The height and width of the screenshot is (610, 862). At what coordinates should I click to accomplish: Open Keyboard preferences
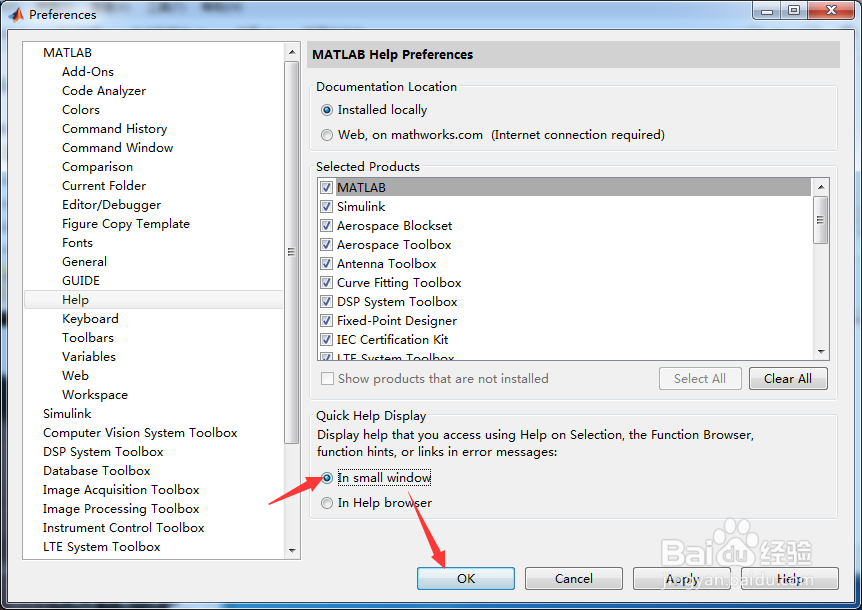[90, 319]
